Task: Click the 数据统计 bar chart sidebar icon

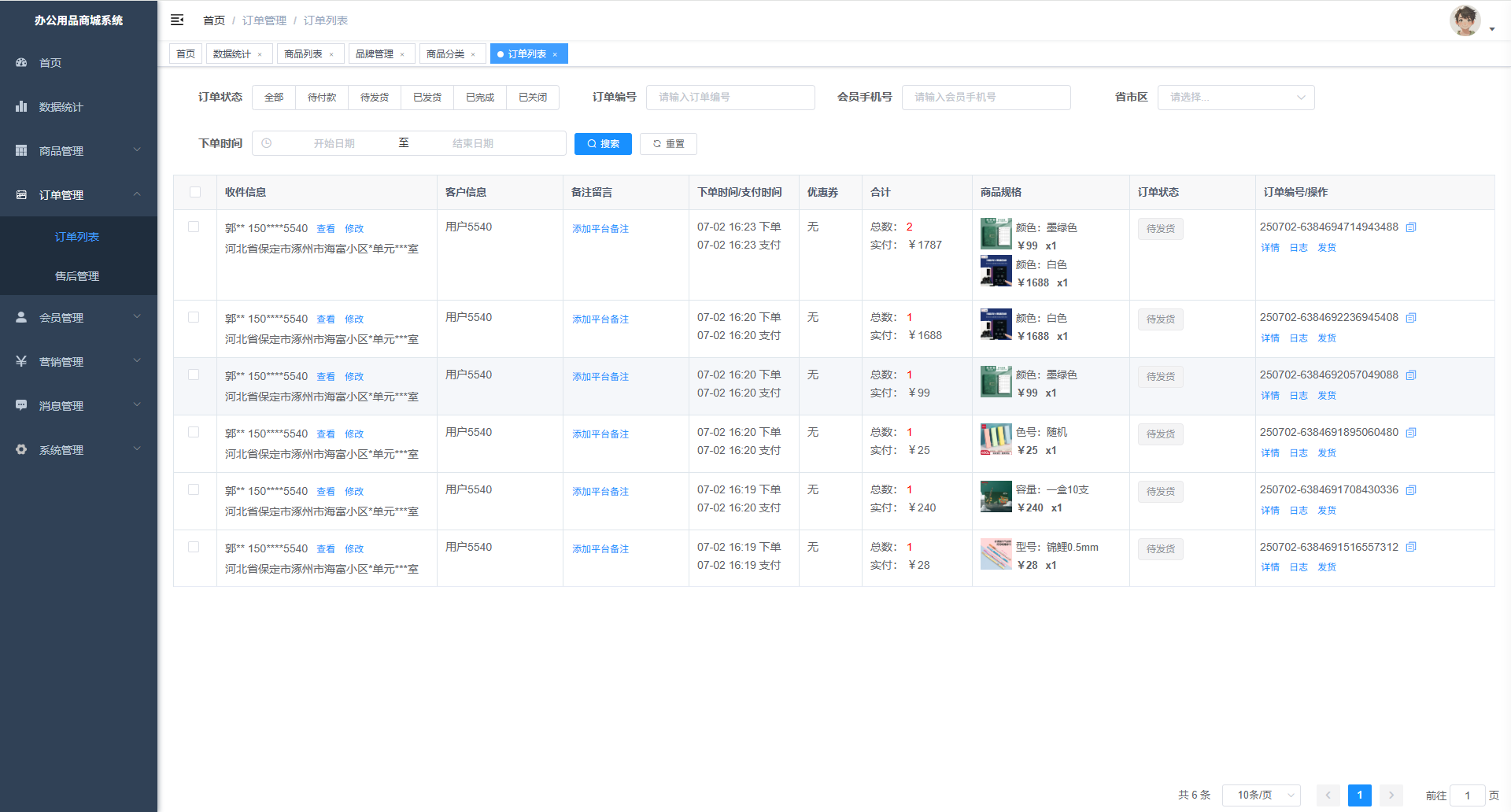Action: 21,106
